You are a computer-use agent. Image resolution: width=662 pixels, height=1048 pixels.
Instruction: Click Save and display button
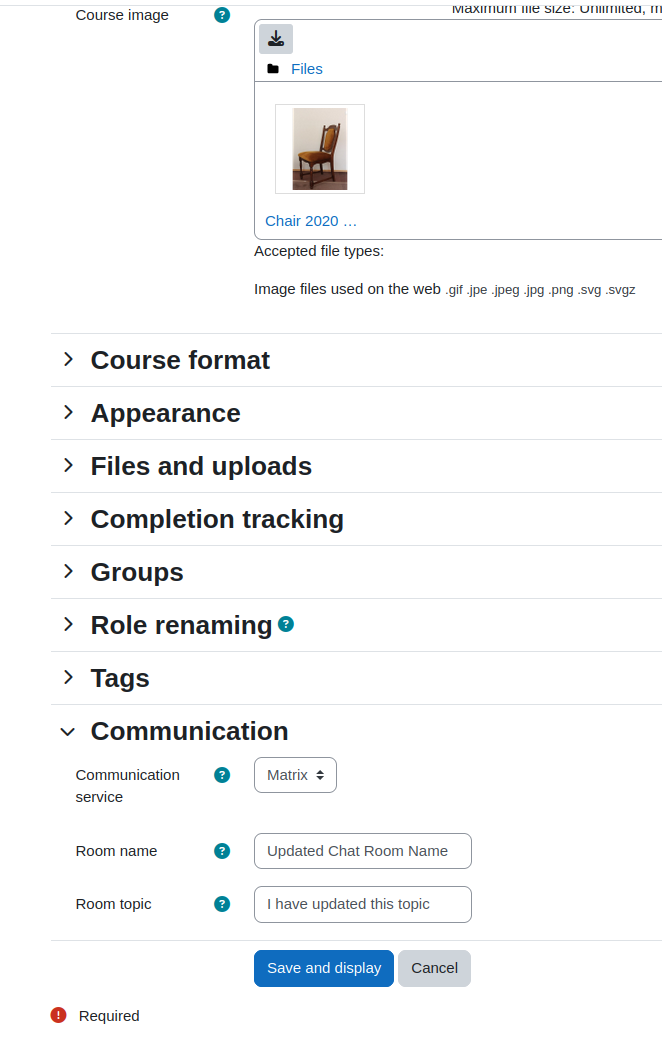[324, 968]
